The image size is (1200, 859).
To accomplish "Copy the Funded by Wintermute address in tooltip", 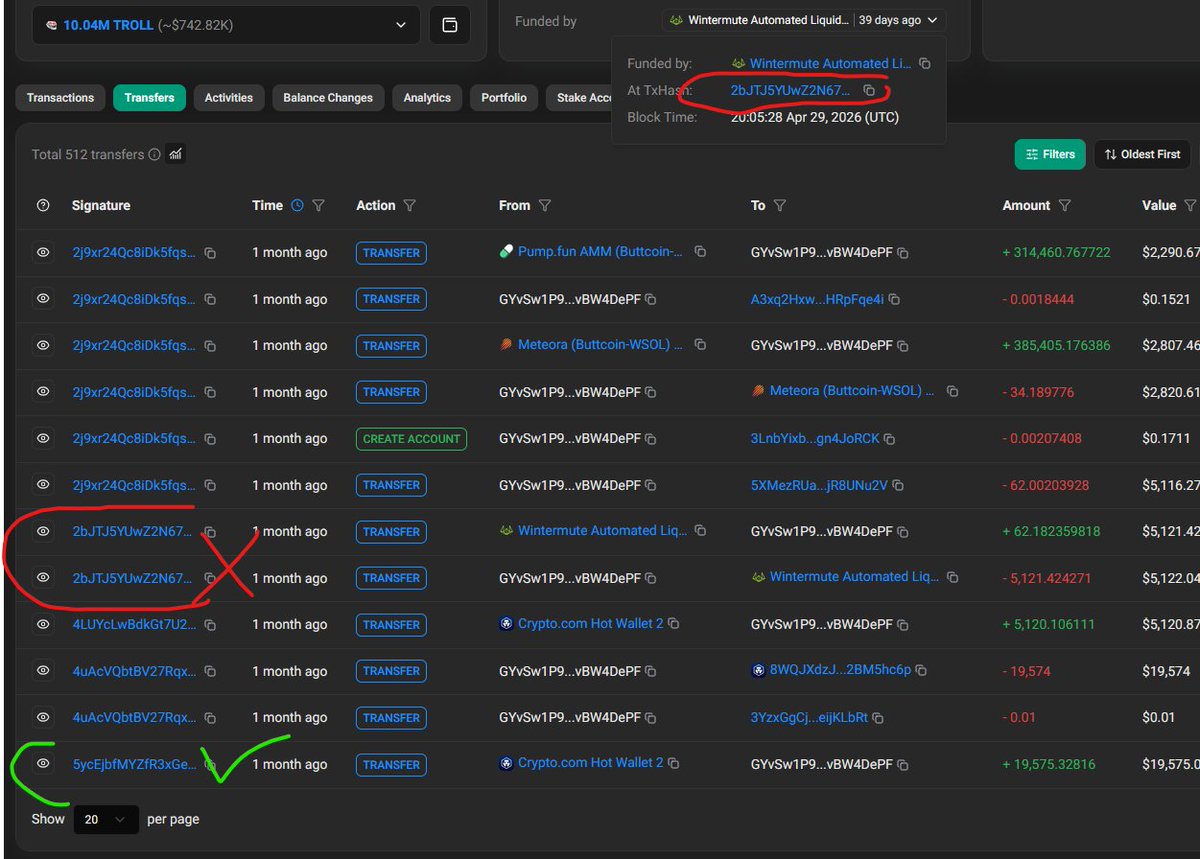I will 925,64.
